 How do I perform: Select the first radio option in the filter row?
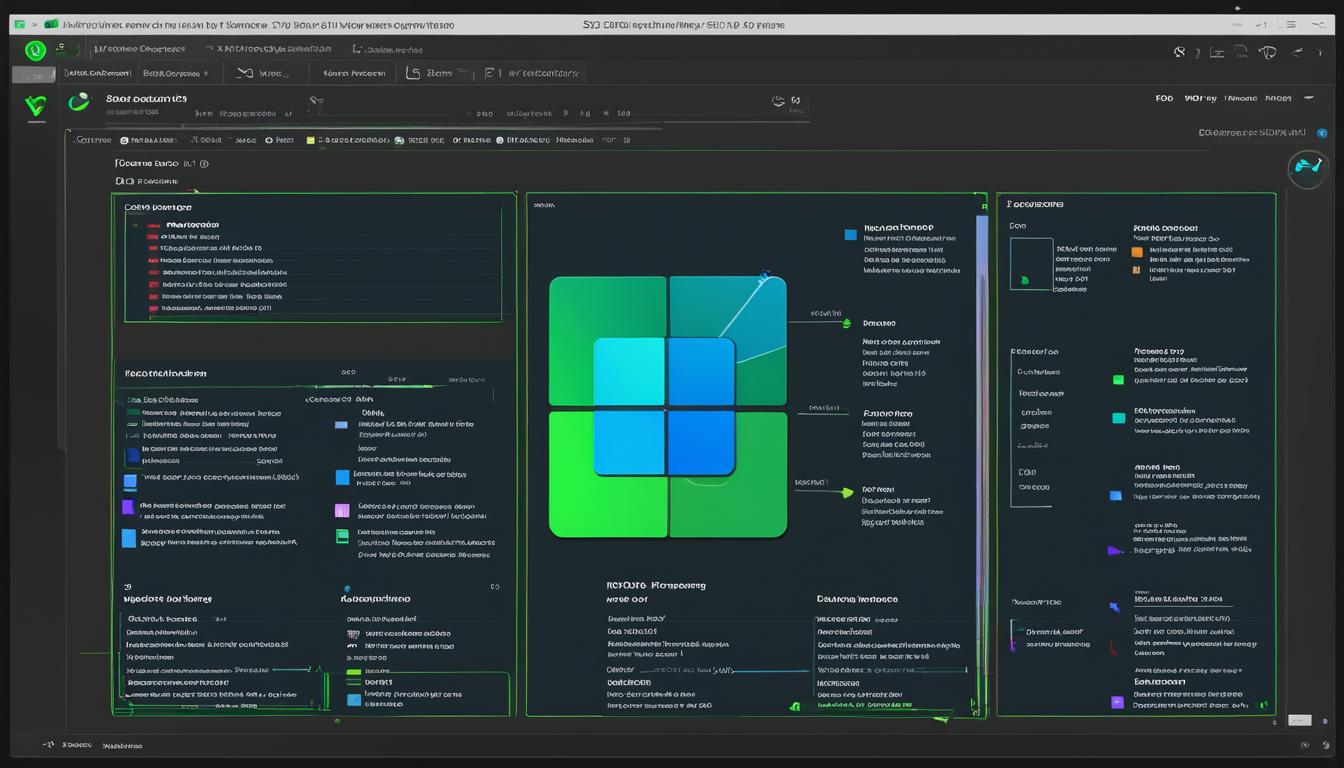125,141
